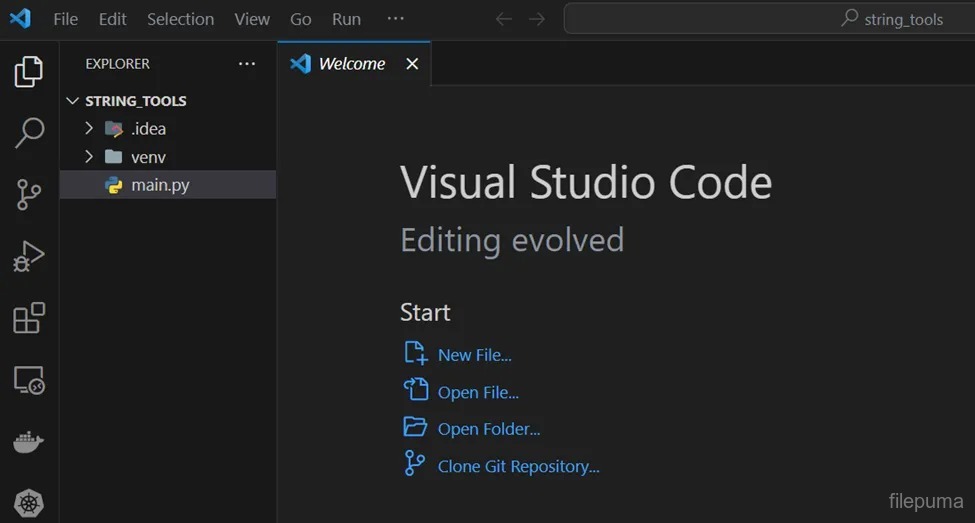975x523 pixels.
Task: Open the Run menu
Action: click(346, 19)
